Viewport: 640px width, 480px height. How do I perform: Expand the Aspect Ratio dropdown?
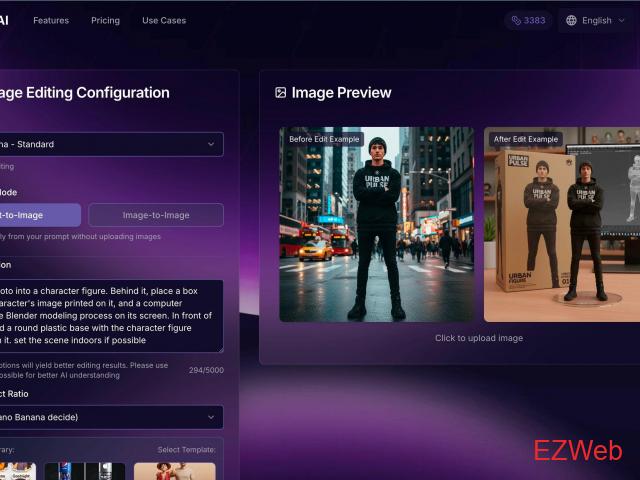108,417
